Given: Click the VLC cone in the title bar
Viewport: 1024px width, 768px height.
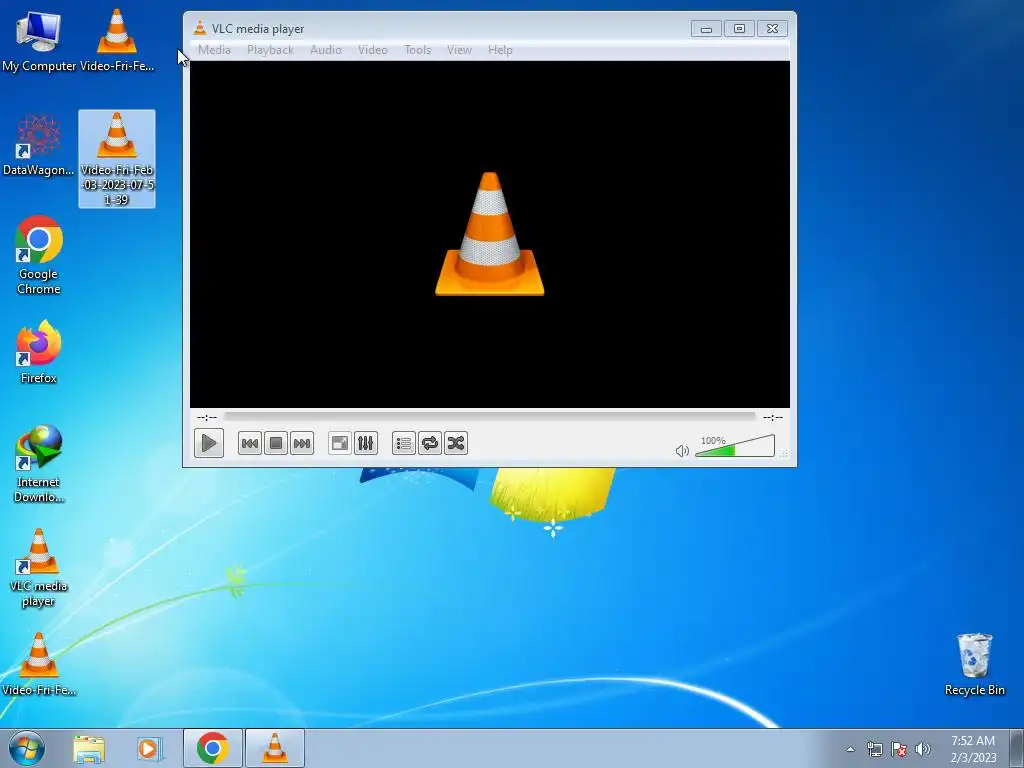Looking at the screenshot, I should pos(200,28).
